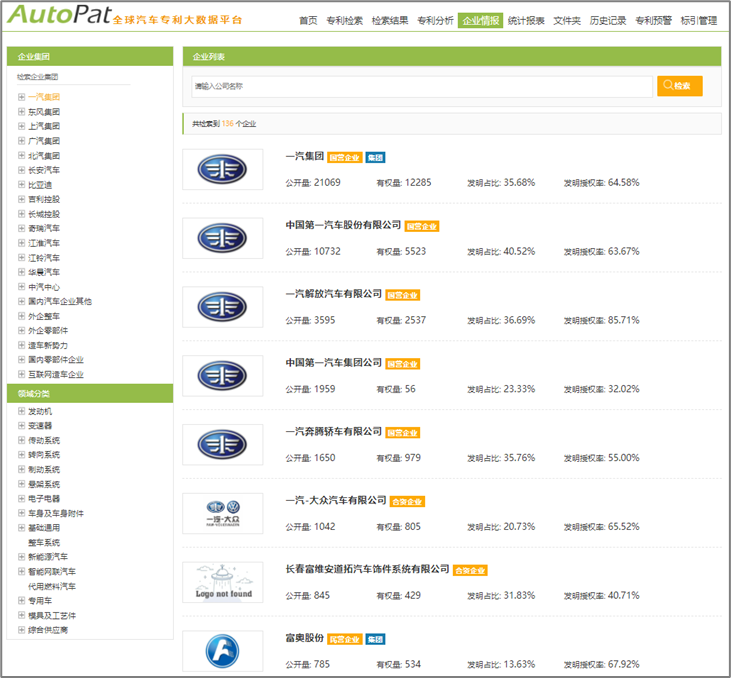Expand the 一汽集团 tree node

(21, 97)
